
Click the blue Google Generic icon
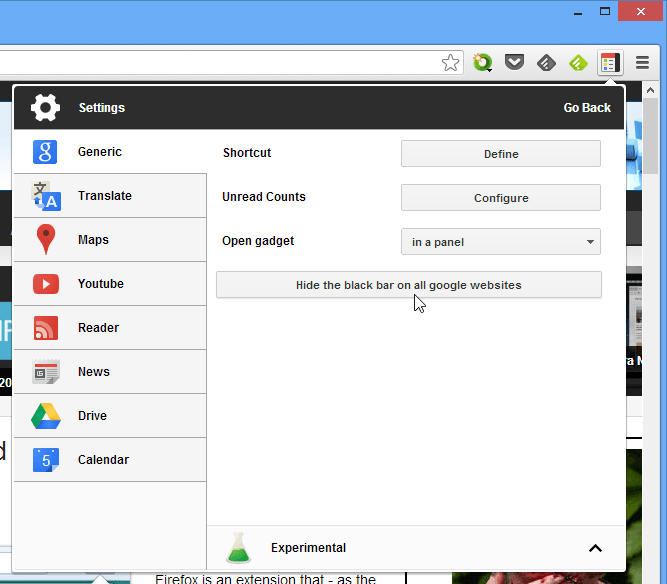point(45,152)
